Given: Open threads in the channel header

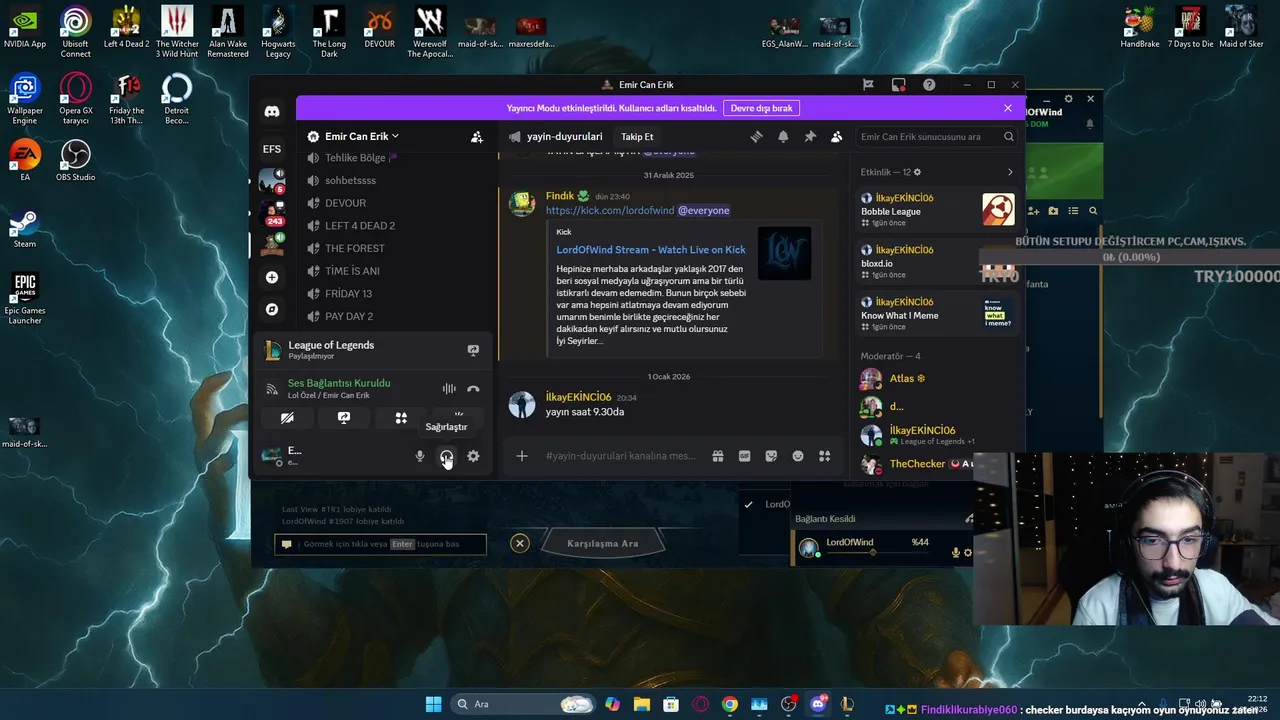Looking at the screenshot, I should (757, 137).
